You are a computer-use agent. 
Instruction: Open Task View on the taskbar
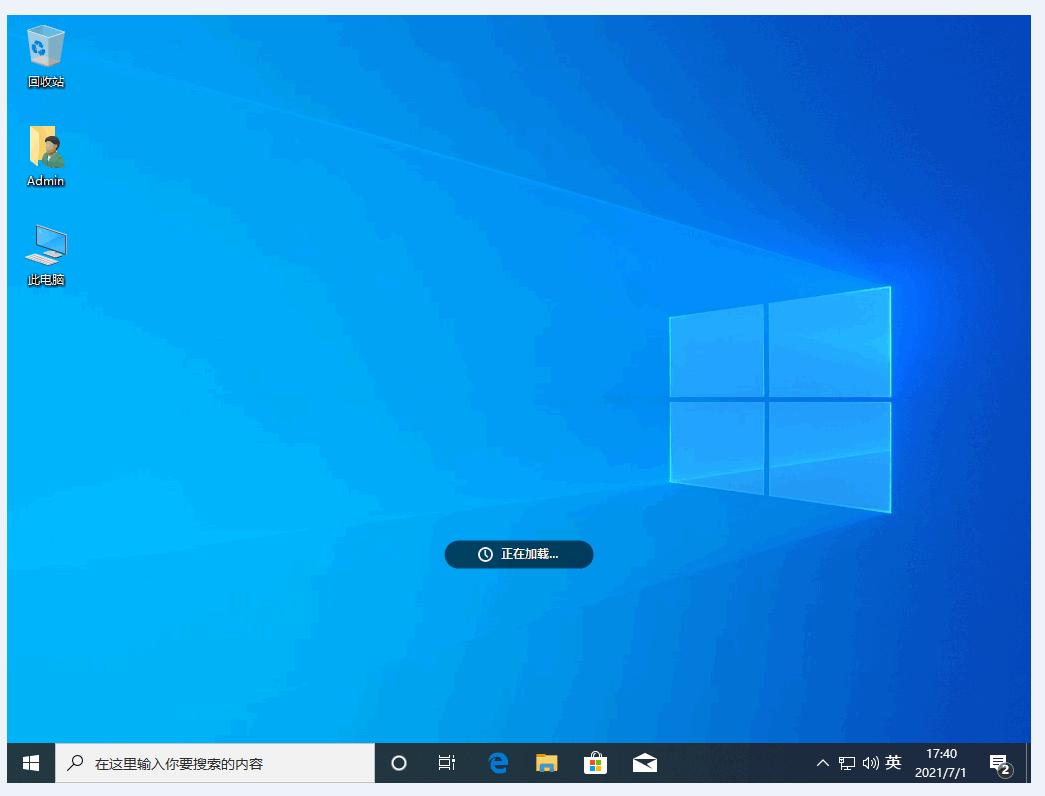[447, 763]
